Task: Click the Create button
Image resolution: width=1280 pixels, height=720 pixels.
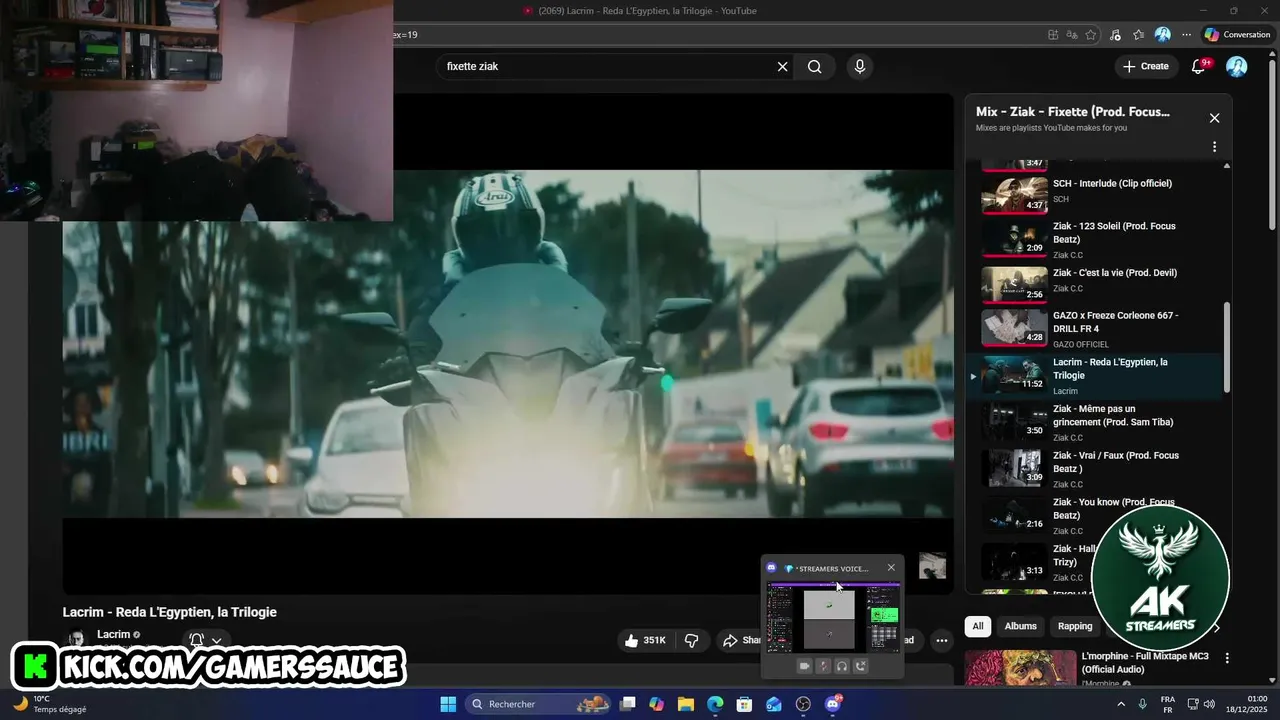Action: (1146, 66)
